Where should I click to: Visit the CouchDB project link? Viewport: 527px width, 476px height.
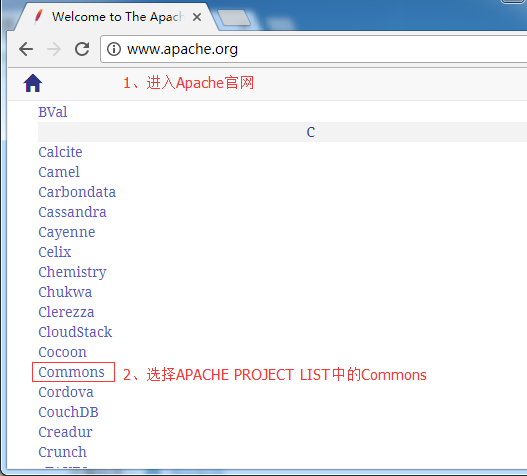pos(68,412)
